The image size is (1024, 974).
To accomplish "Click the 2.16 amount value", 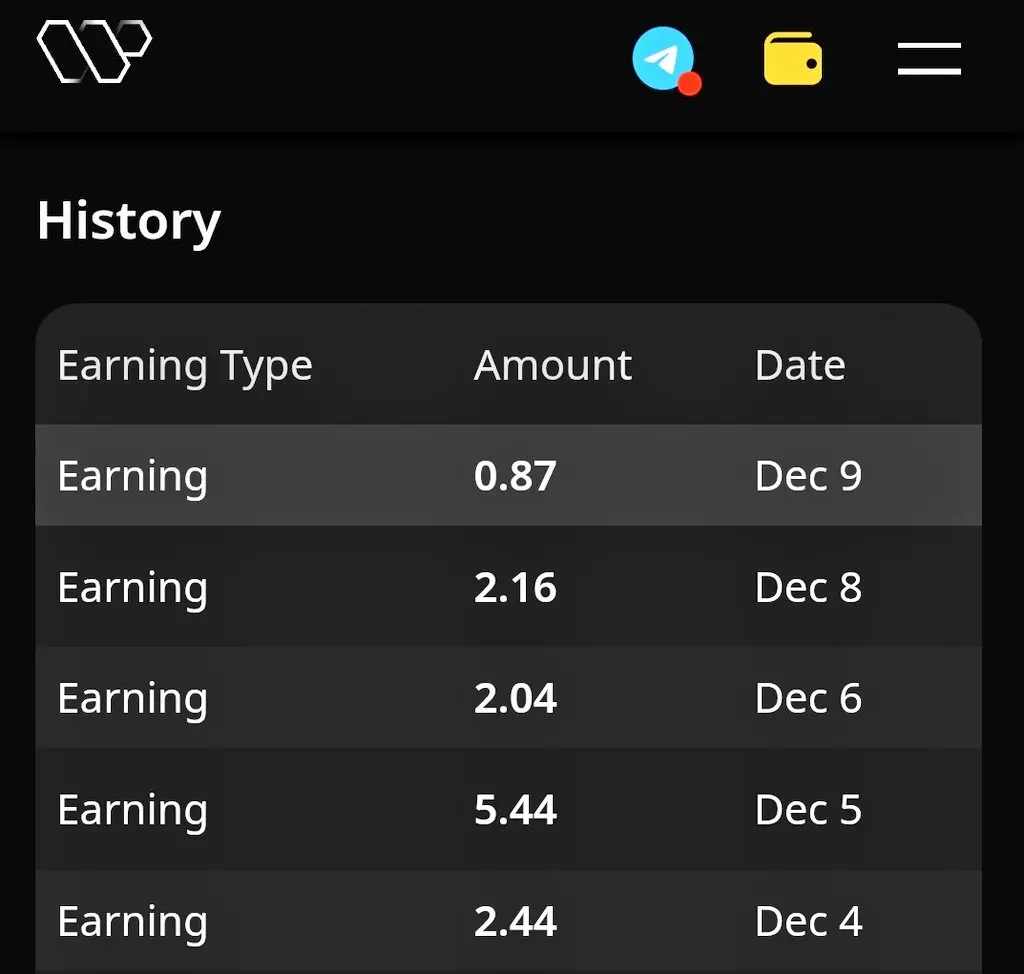I will coord(515,587).
